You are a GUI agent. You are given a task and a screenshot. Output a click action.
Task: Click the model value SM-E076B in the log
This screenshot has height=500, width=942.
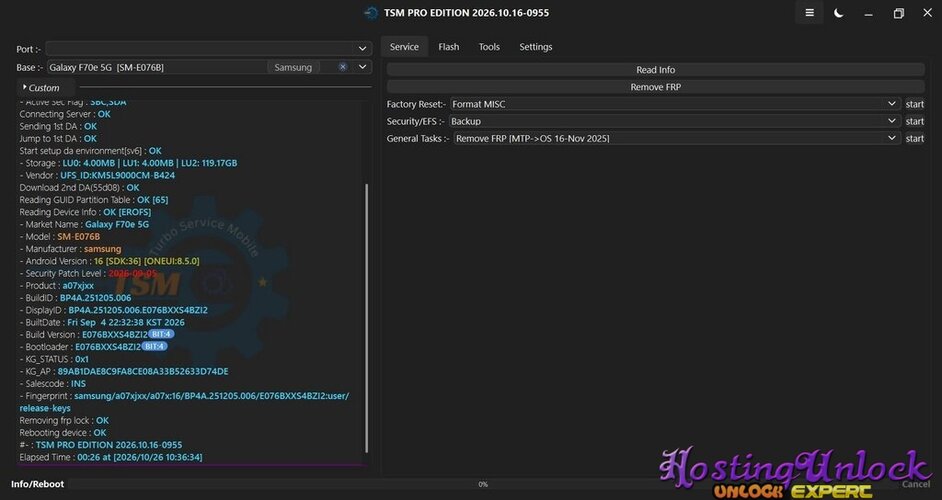[x=79, y=236]
